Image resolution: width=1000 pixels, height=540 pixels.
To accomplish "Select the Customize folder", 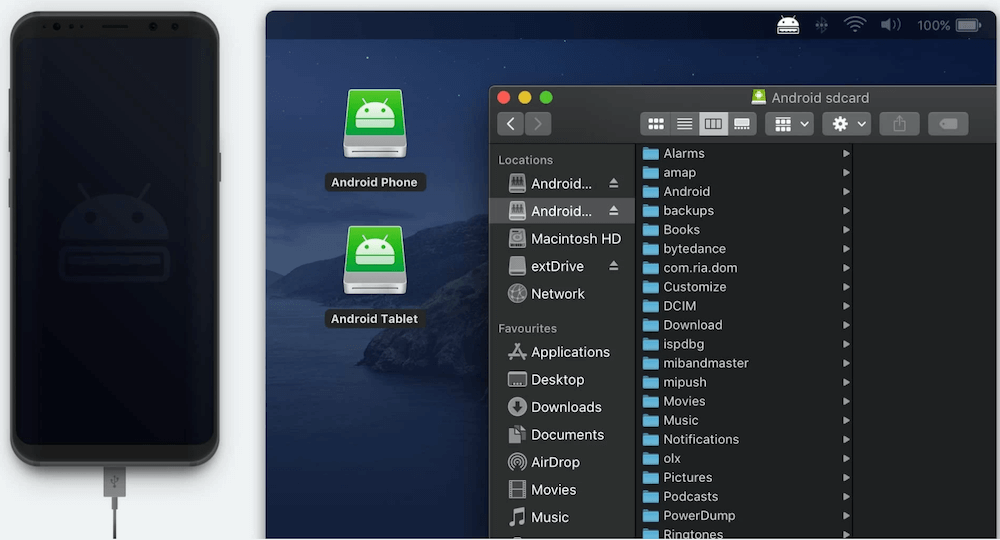I will tap(745, 287).
